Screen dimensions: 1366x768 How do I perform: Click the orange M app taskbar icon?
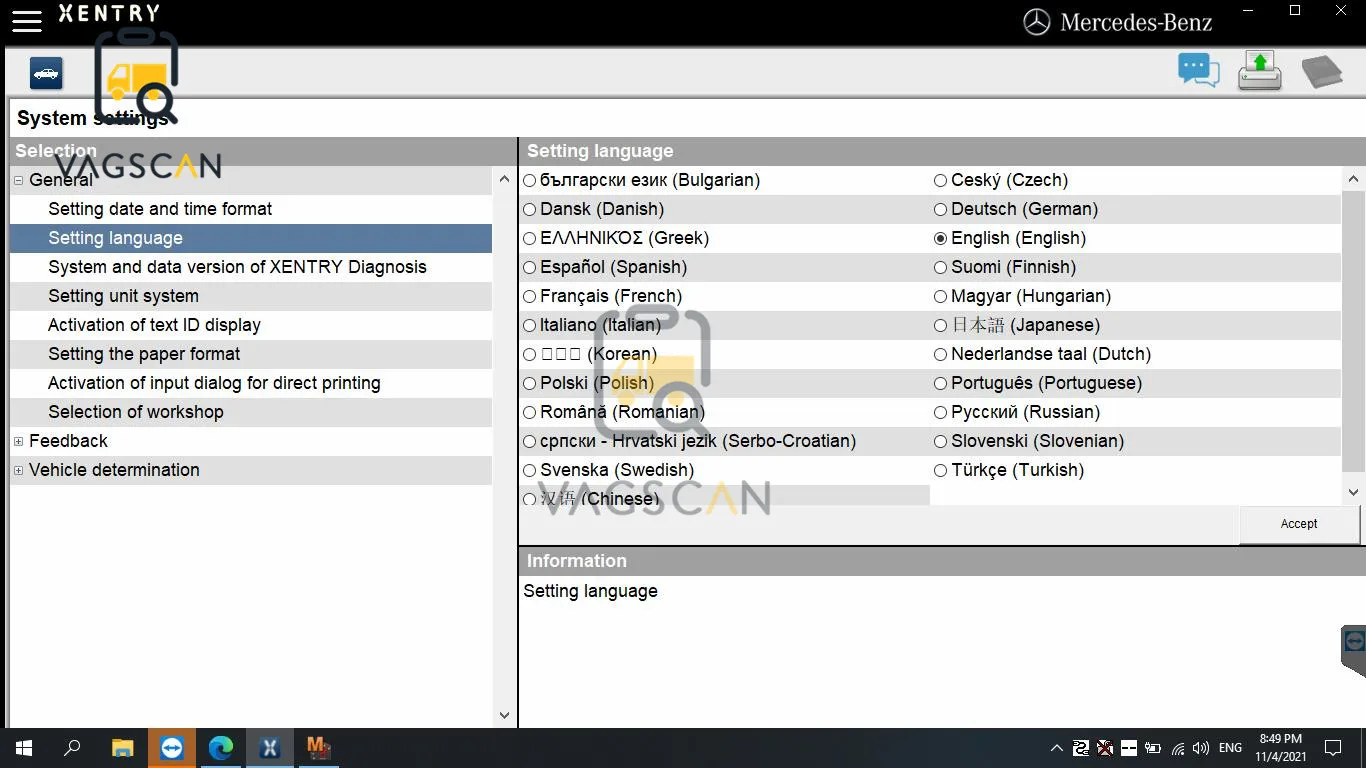tap(319, 748)
